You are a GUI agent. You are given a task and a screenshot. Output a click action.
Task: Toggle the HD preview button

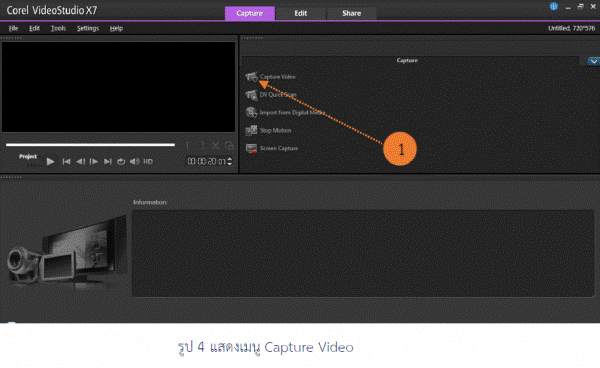click(x=148, y=161)
